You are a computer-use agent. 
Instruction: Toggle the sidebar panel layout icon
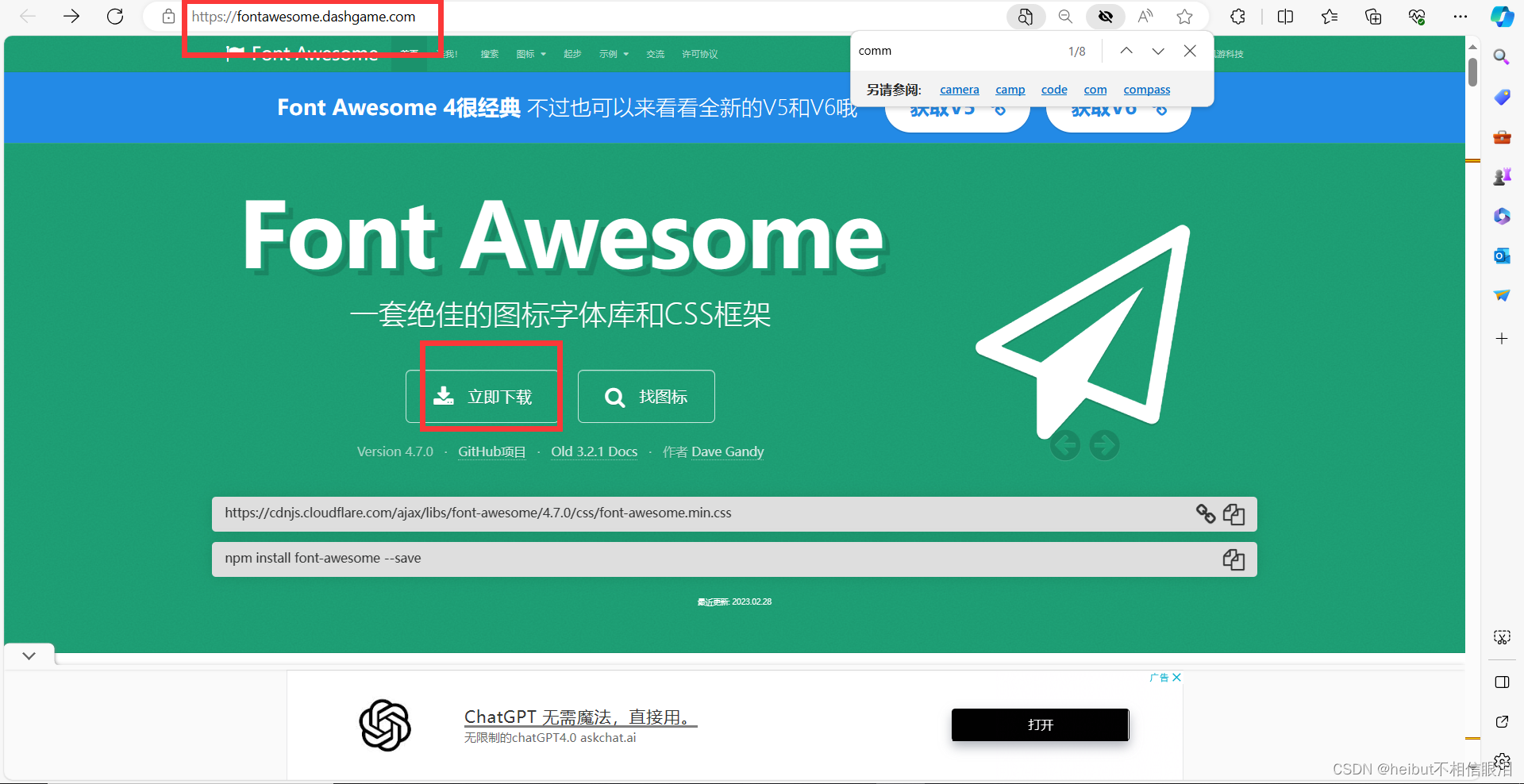(x=1502, y=682)
